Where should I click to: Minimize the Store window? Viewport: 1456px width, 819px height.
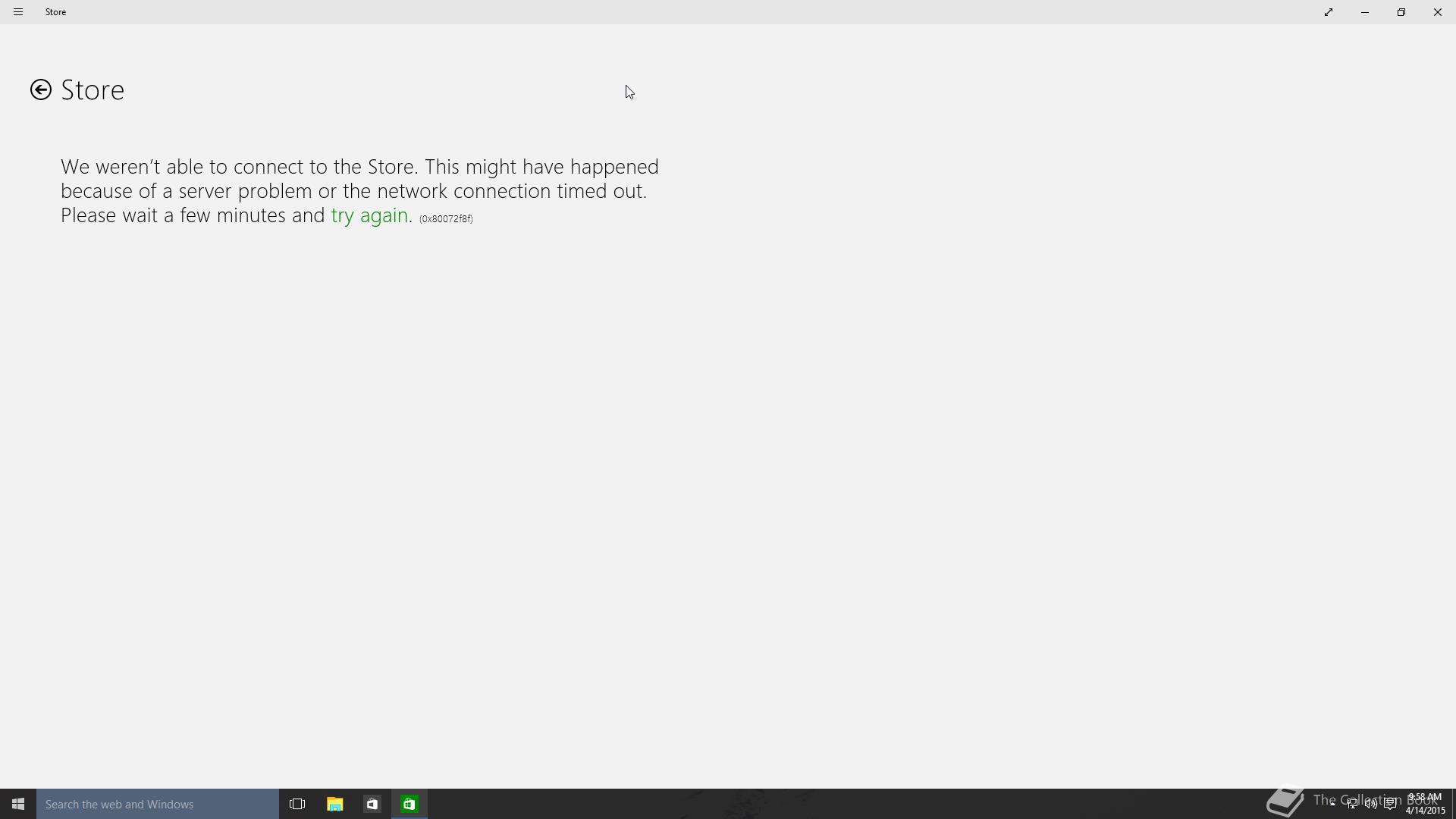tap(1365, 12)
